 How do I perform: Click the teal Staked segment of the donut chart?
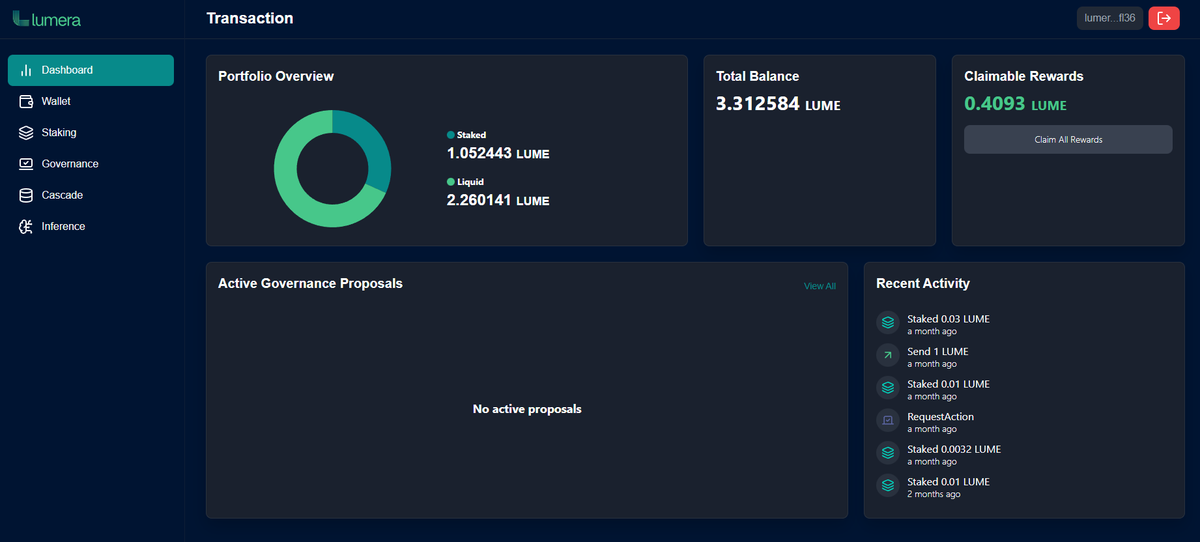[372, 143]
